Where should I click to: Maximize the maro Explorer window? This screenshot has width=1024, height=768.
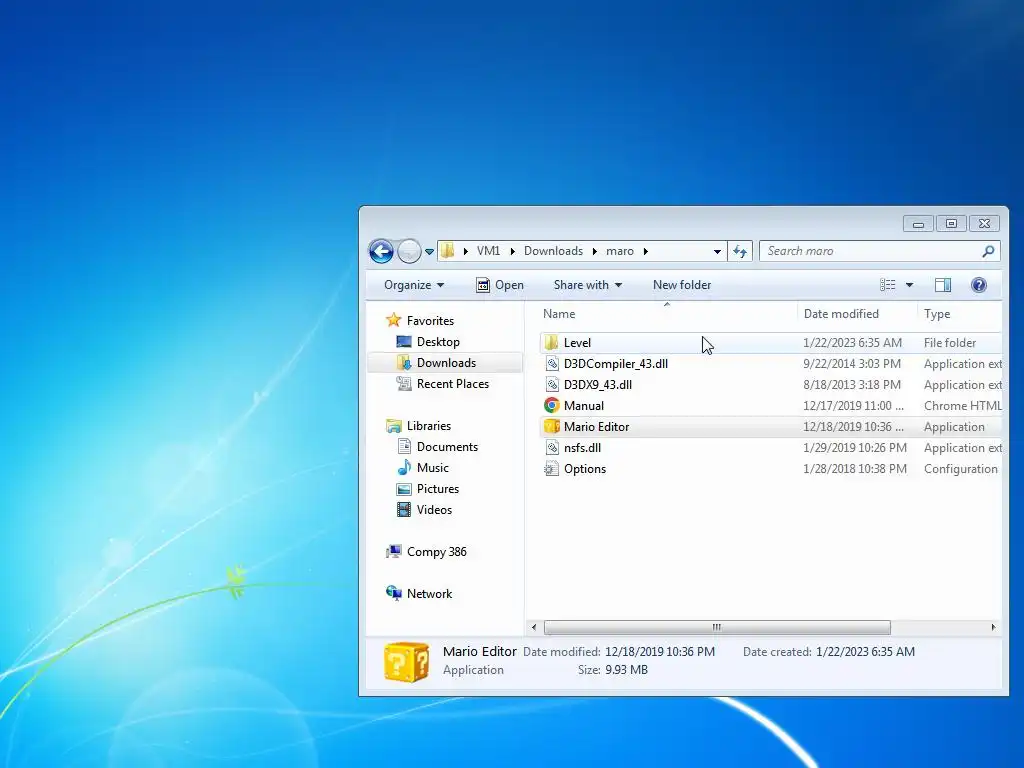(x=951, y=224)
